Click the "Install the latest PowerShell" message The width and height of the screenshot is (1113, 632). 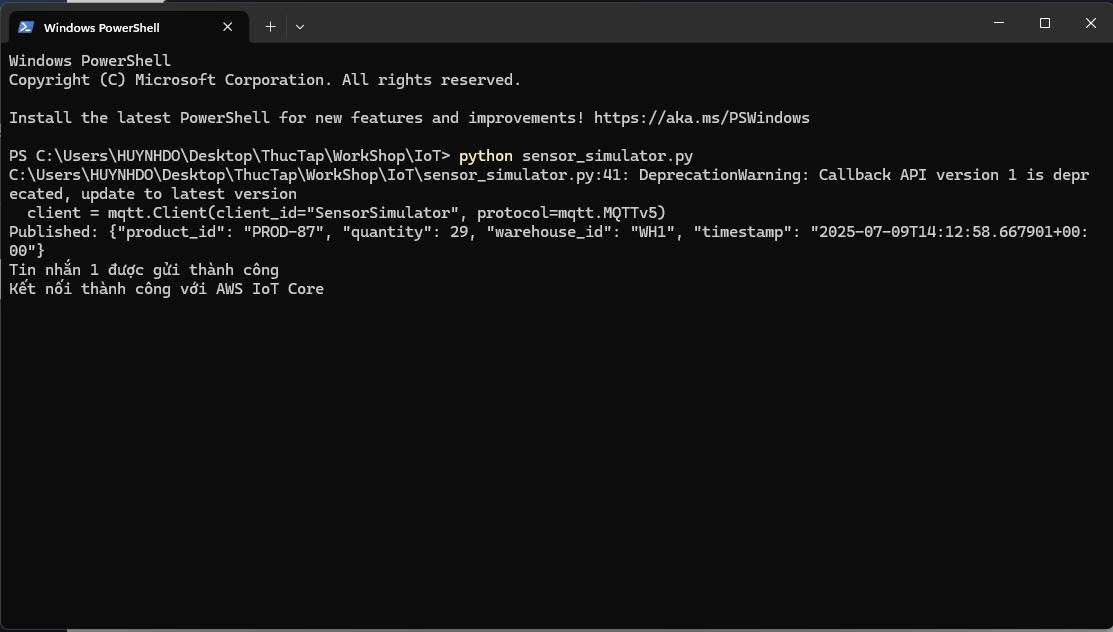click(296, 118)
